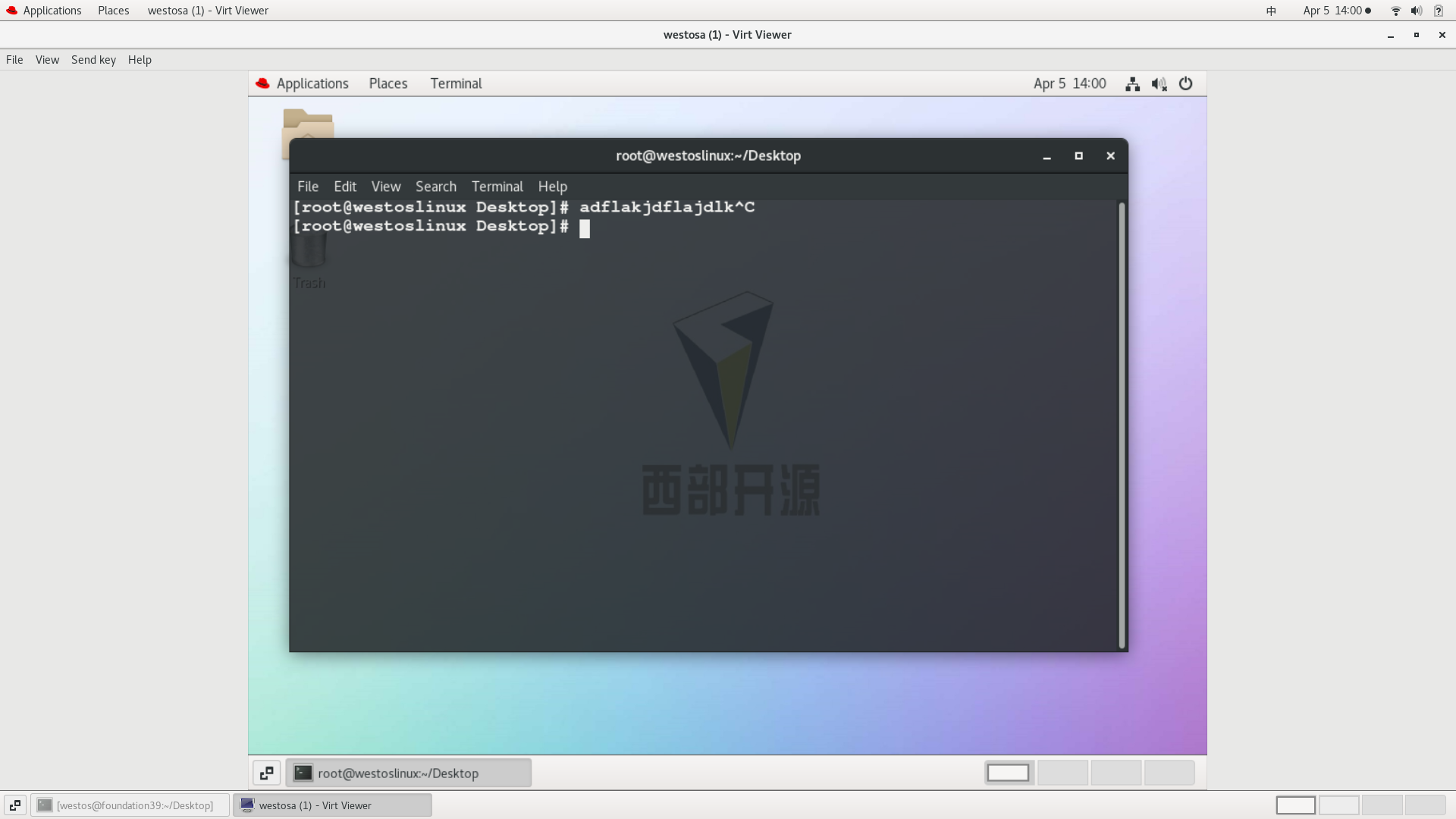Switch to guest first workspace
Viewport: 1456px width, 819px height.
(x=1008, y=773)
